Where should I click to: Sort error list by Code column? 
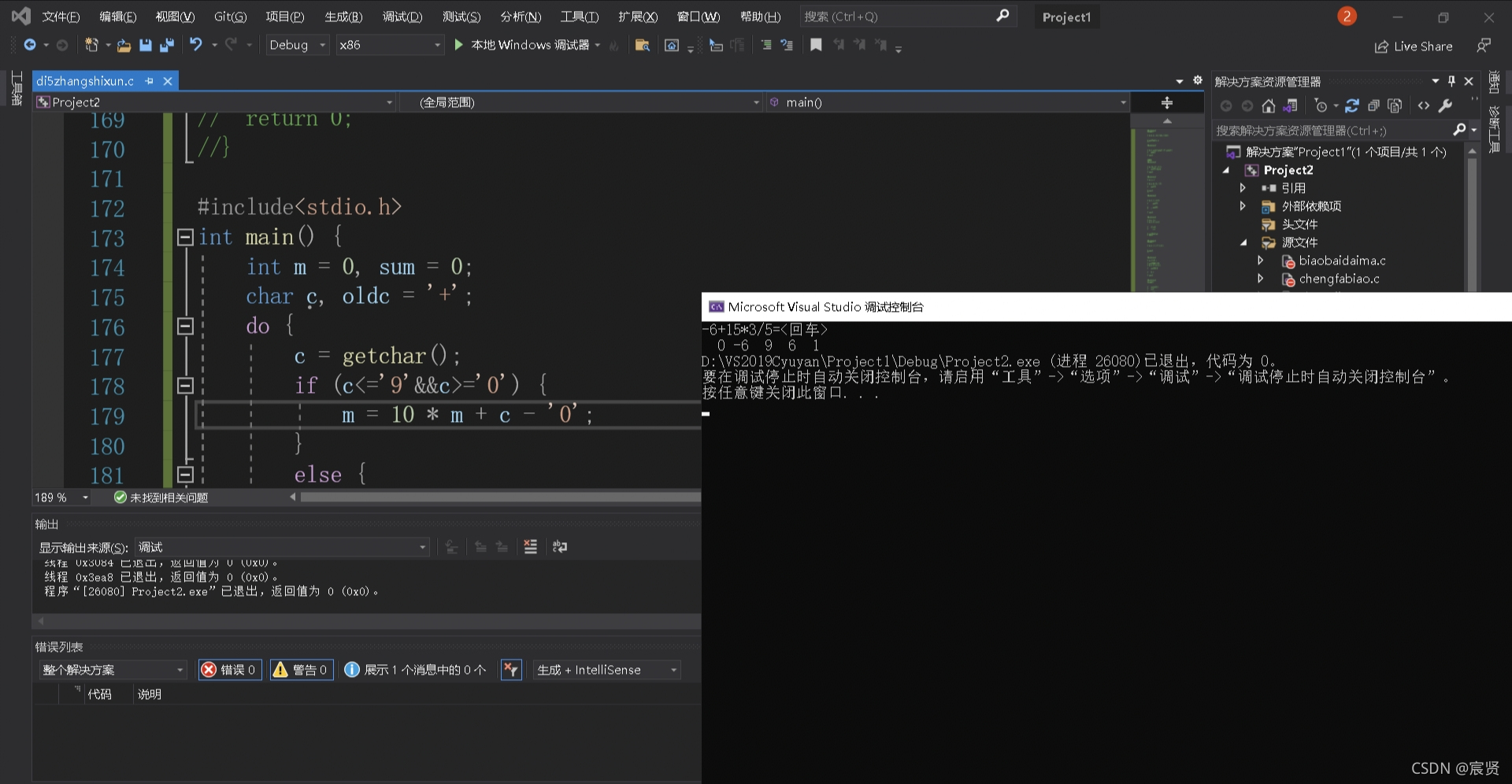tap(99, 694)
